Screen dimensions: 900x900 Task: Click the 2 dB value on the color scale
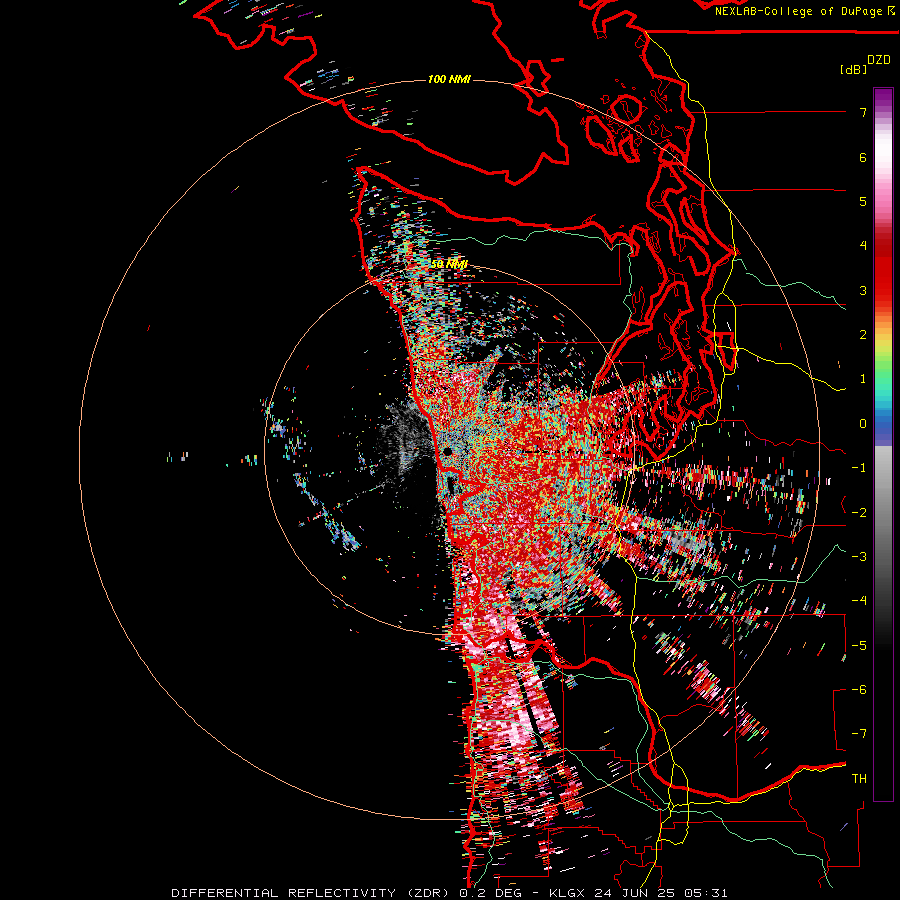coord(863,335)
